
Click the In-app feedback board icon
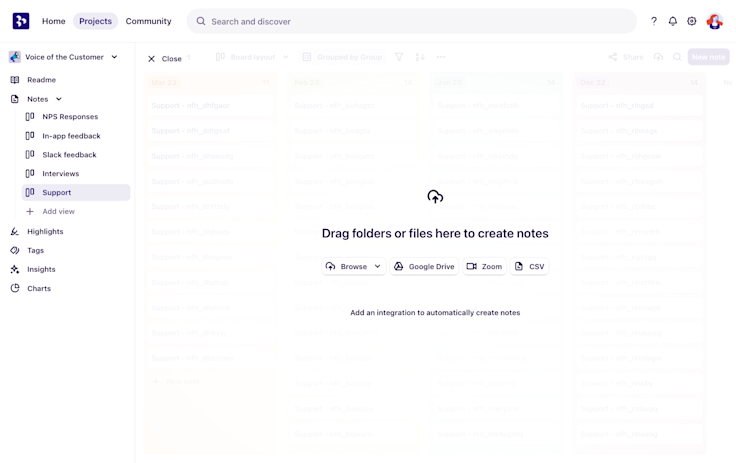coord(30,136)
